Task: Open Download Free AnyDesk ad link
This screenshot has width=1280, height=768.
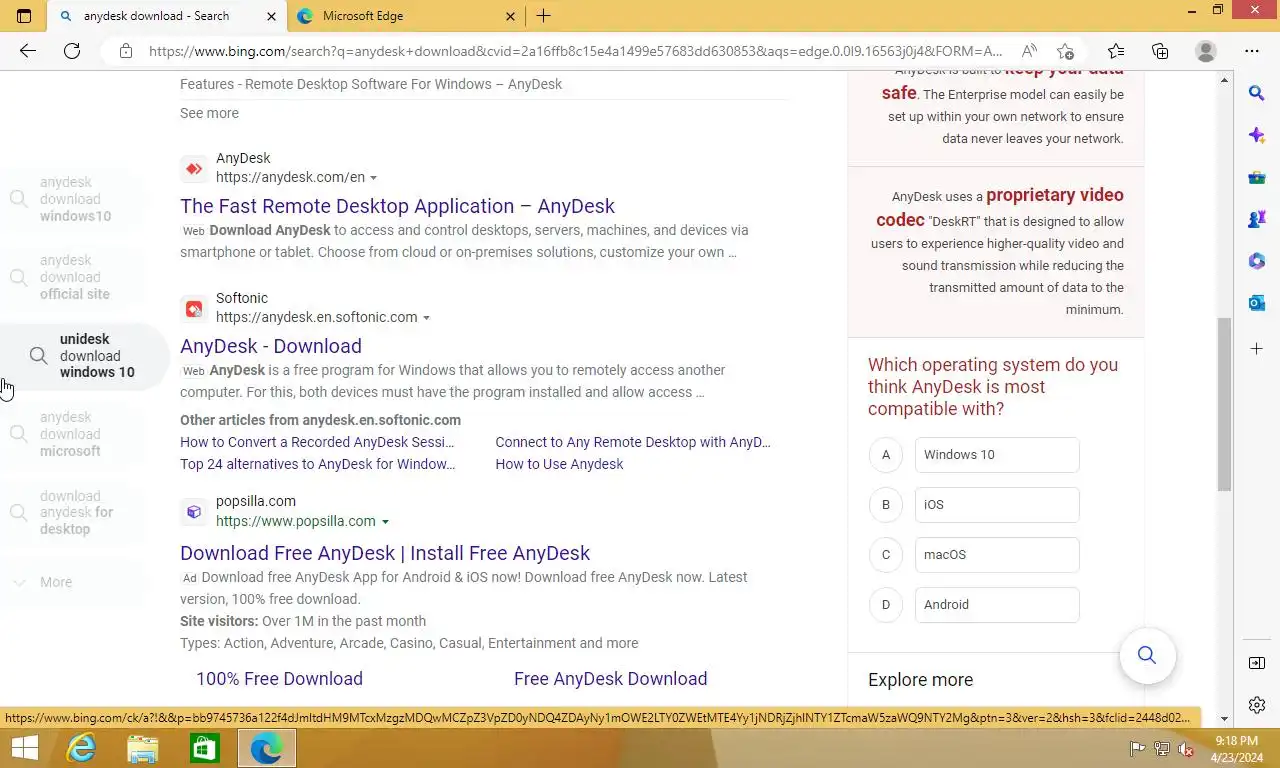Action: click(x=385, y=553)
